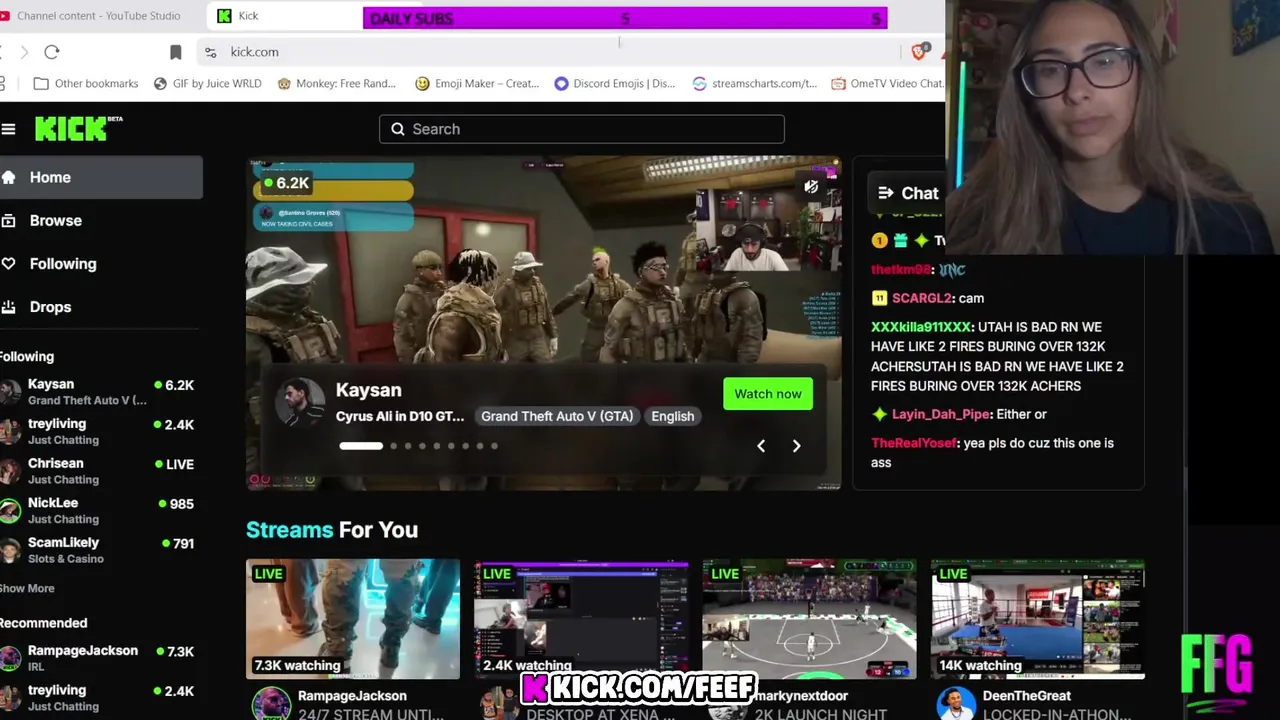
Task: Click the magnifier icon in the search box
Action: click(x=398, y=129)
